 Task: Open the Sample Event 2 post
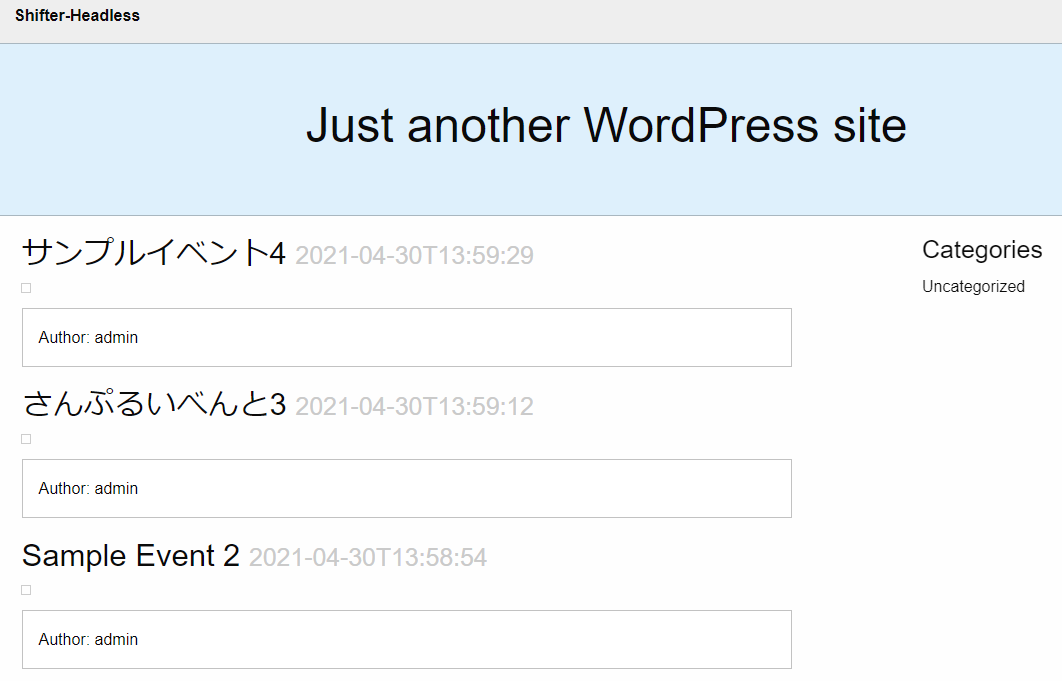(131, 556)
